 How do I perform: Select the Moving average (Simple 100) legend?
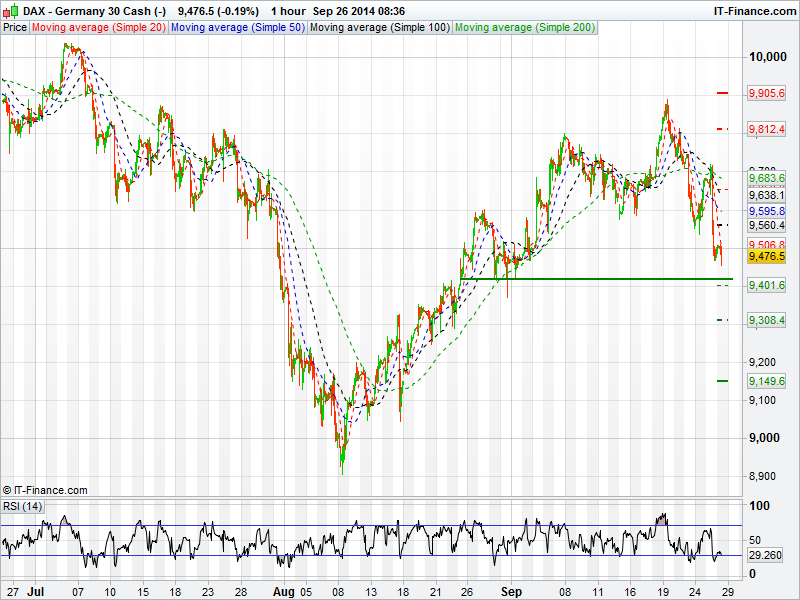pos(379,28)
